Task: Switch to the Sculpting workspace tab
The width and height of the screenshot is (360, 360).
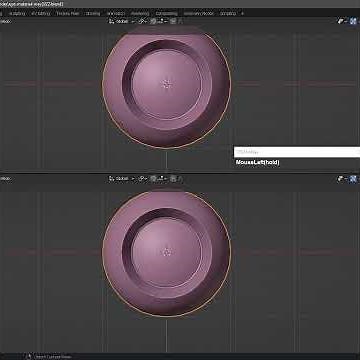Action: [x=17, y=14]
